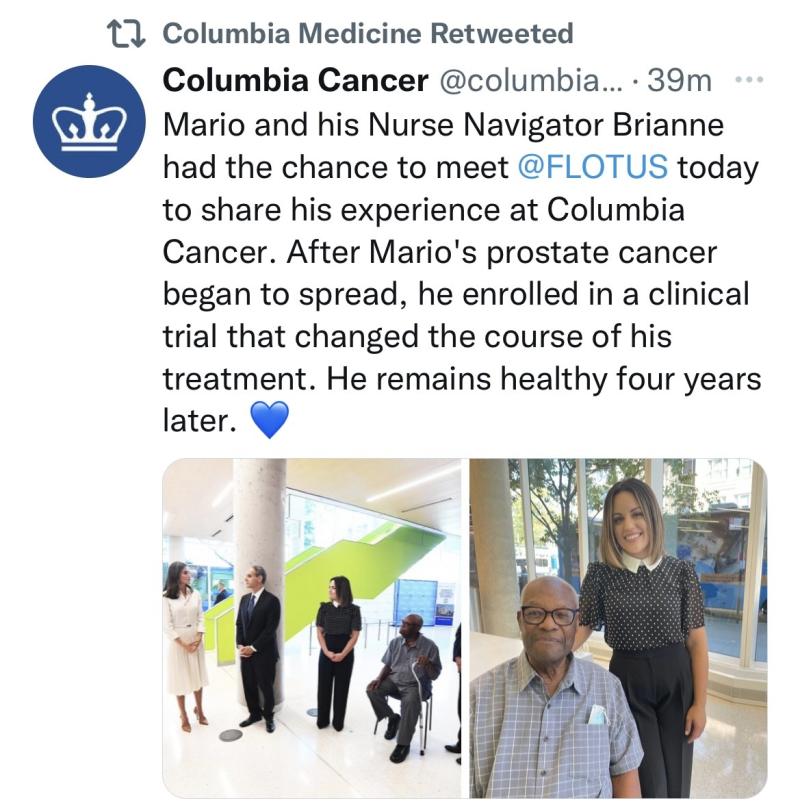
Task: Open the three-dot more options menu
Action: (750, 80)
